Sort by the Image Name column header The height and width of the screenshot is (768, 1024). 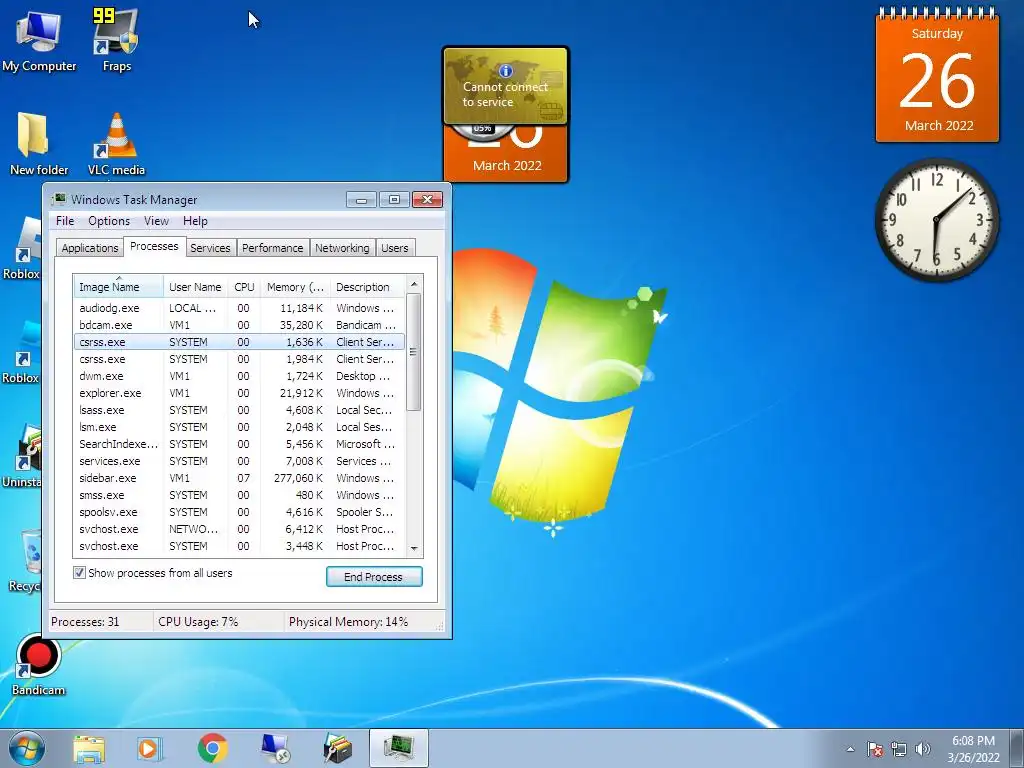click(118, 287)
